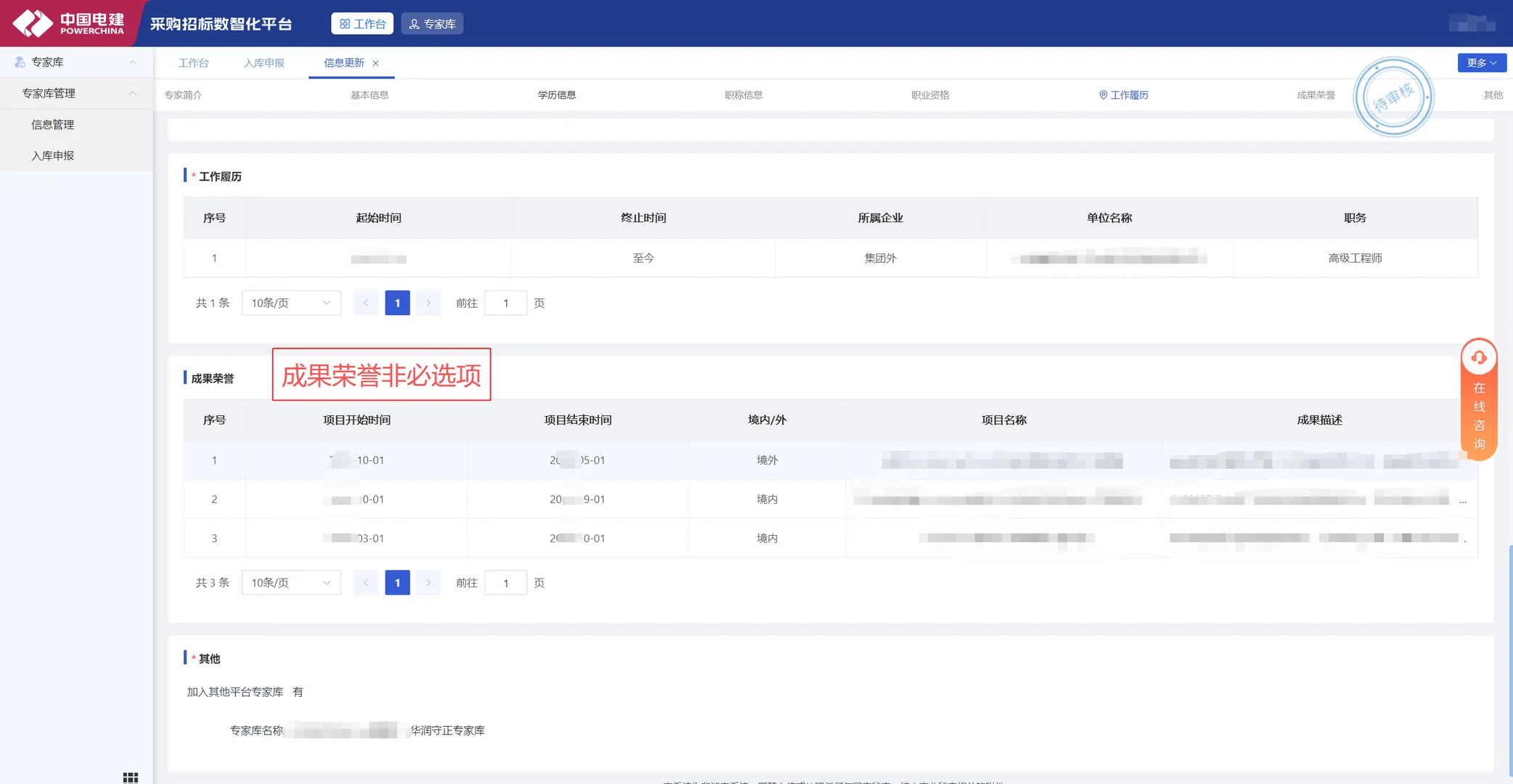The height and width of the screenshot is (784, 1513).
Task: Click the orange headset customer service icon
Action: point(1478,357)
